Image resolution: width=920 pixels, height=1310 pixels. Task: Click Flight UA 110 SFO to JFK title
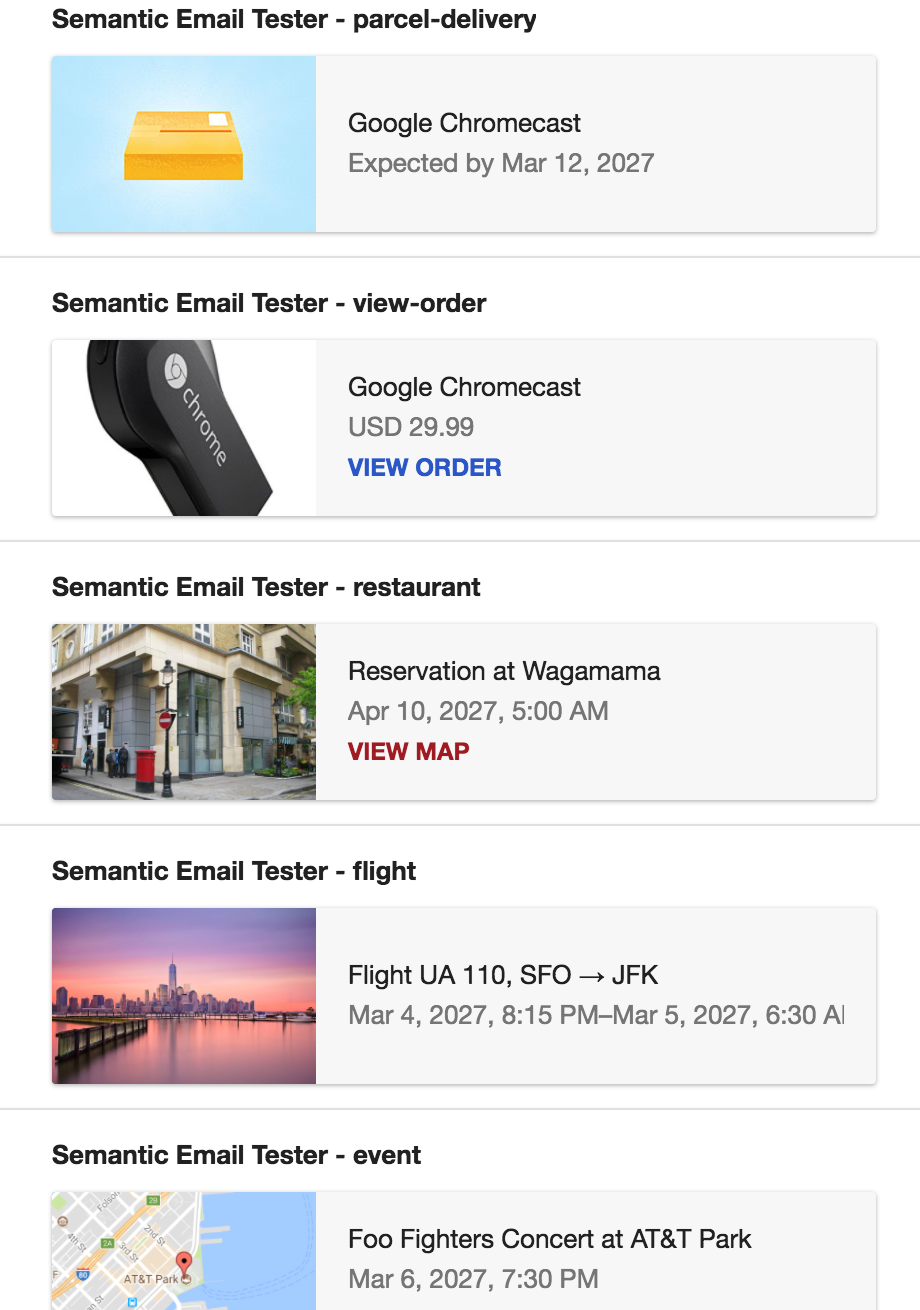[x=503, y=975]
